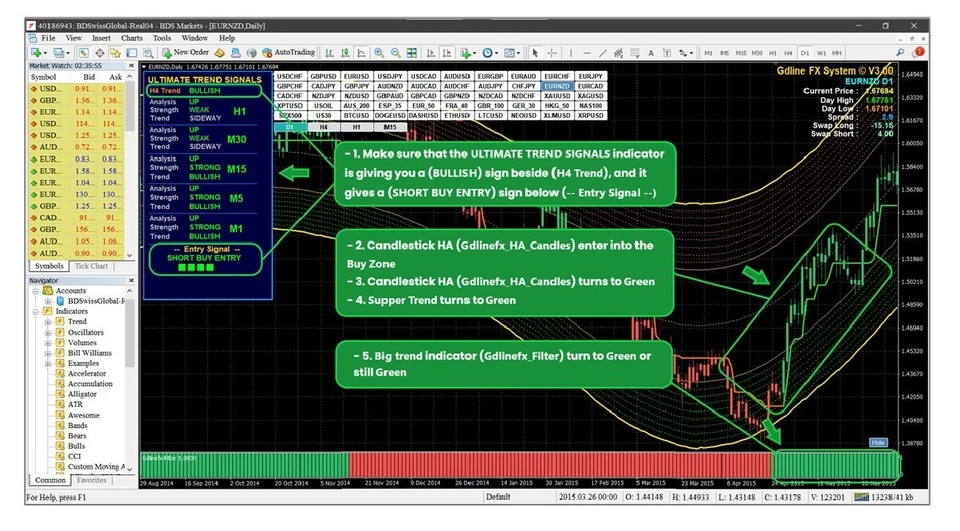Screen dimensions: 960x531
Task: Switch to MN timeframe in toolbar
Action: pyautogui.click(x=837, y=53)
